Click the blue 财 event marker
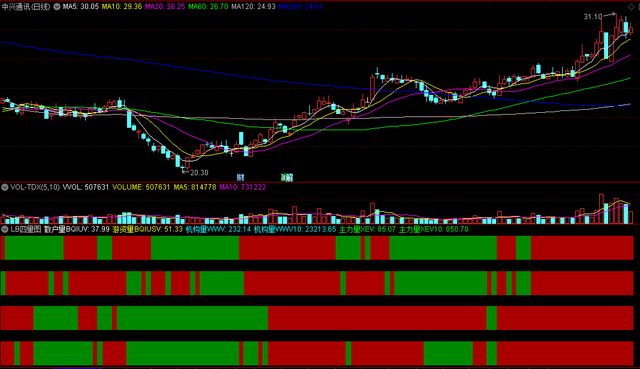640x369 pixels. [240, 177]
